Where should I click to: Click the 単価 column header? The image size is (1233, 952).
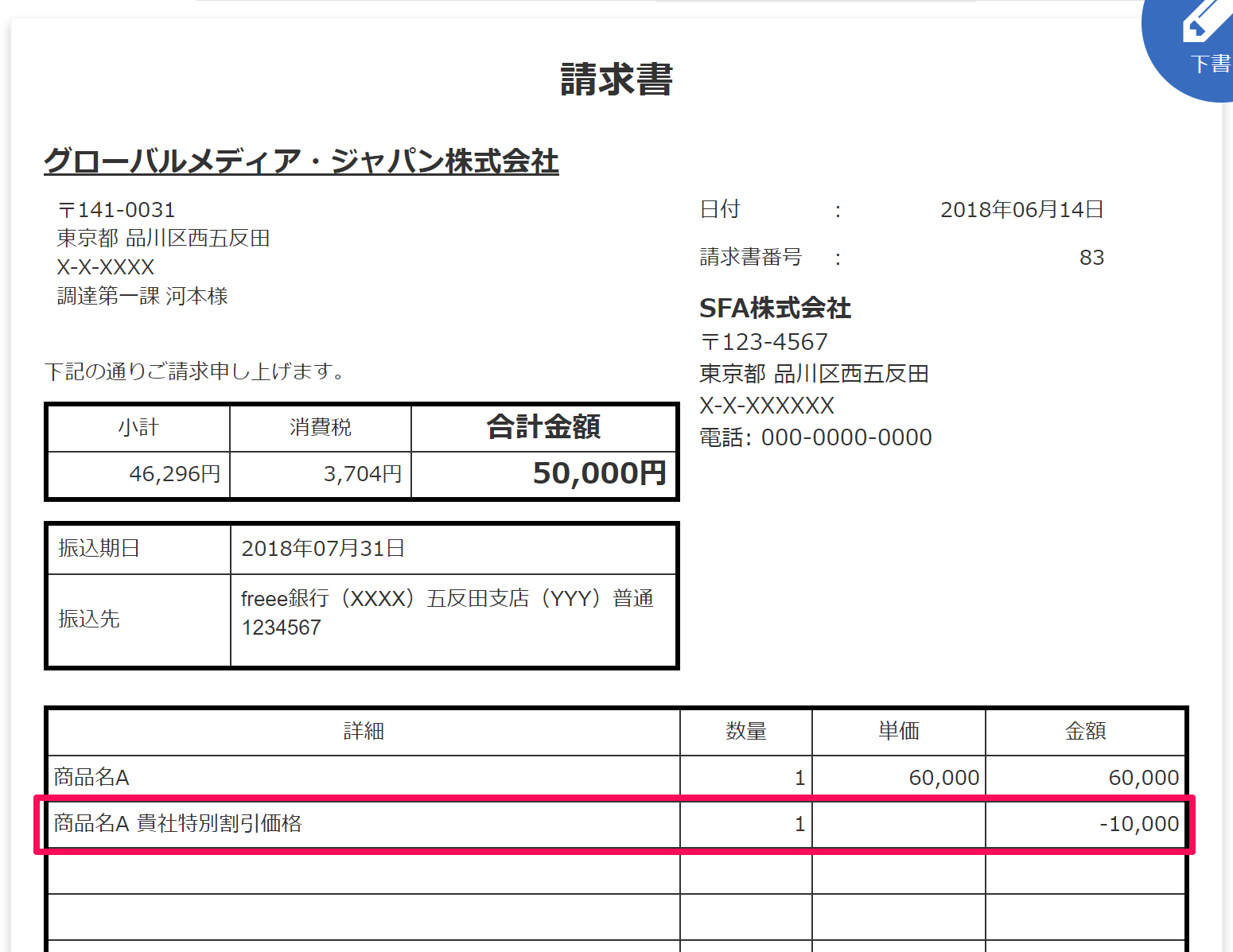pyautogui.click(x=899, y=732)
